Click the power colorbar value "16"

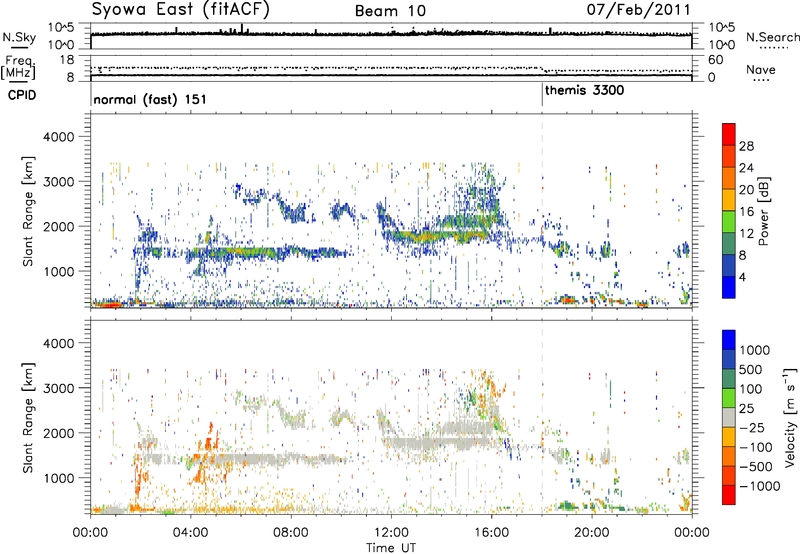(x=746, y=212)
